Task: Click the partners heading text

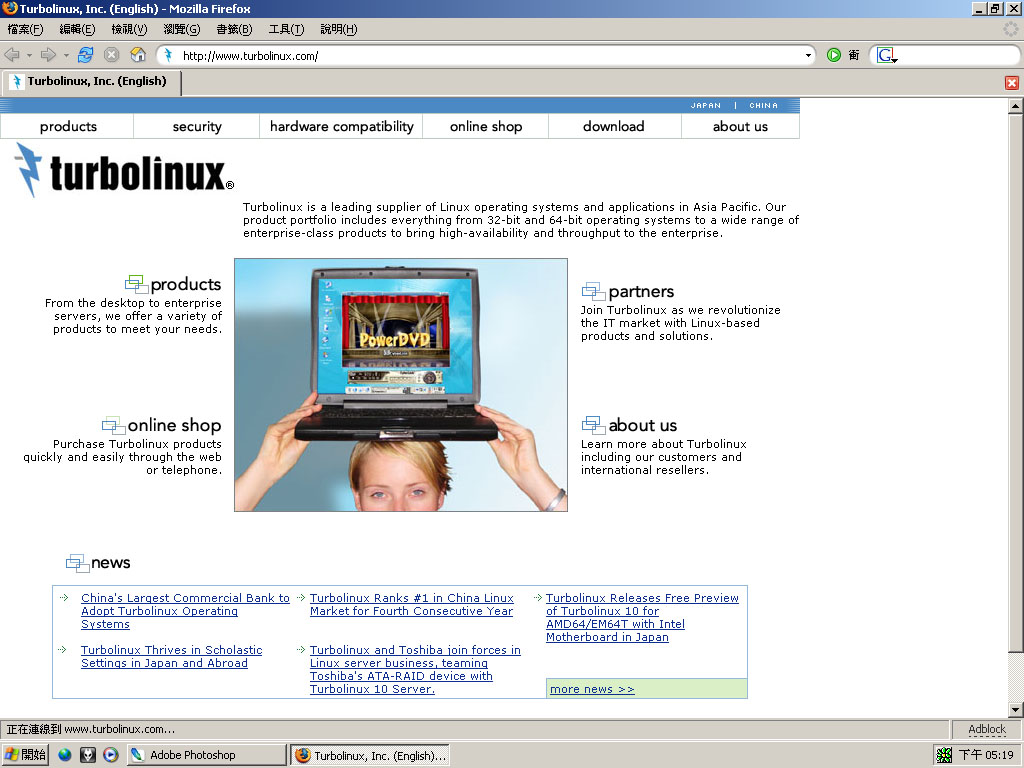Action: pos(641,292)
